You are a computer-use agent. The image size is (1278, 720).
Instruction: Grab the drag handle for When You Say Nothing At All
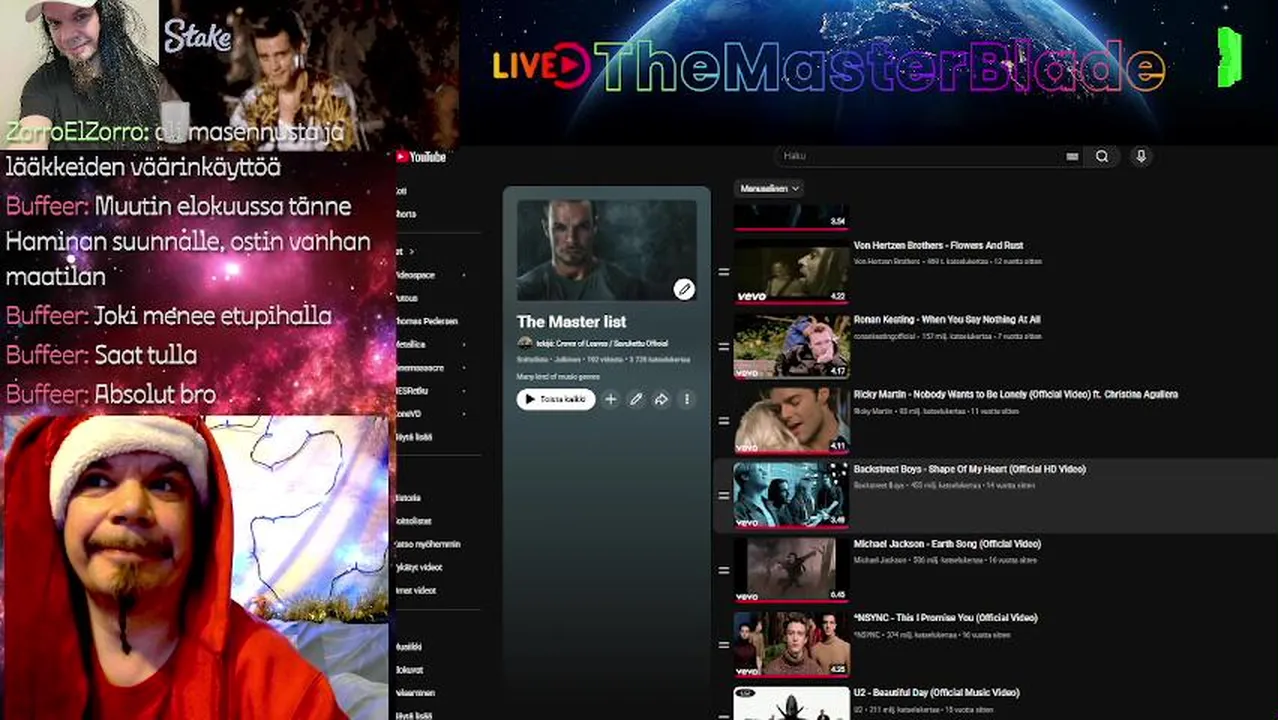click(x=723, y=346)
